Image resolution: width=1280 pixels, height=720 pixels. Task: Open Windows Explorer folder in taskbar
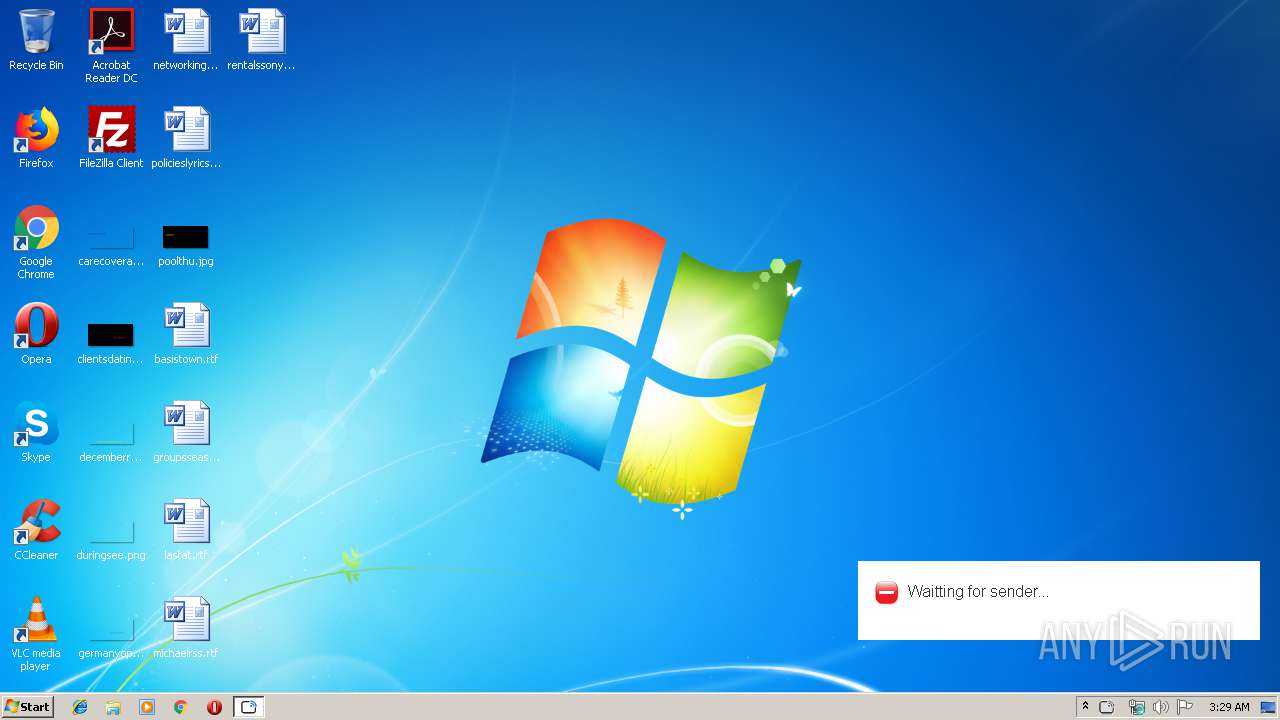(x=113, y=707)
